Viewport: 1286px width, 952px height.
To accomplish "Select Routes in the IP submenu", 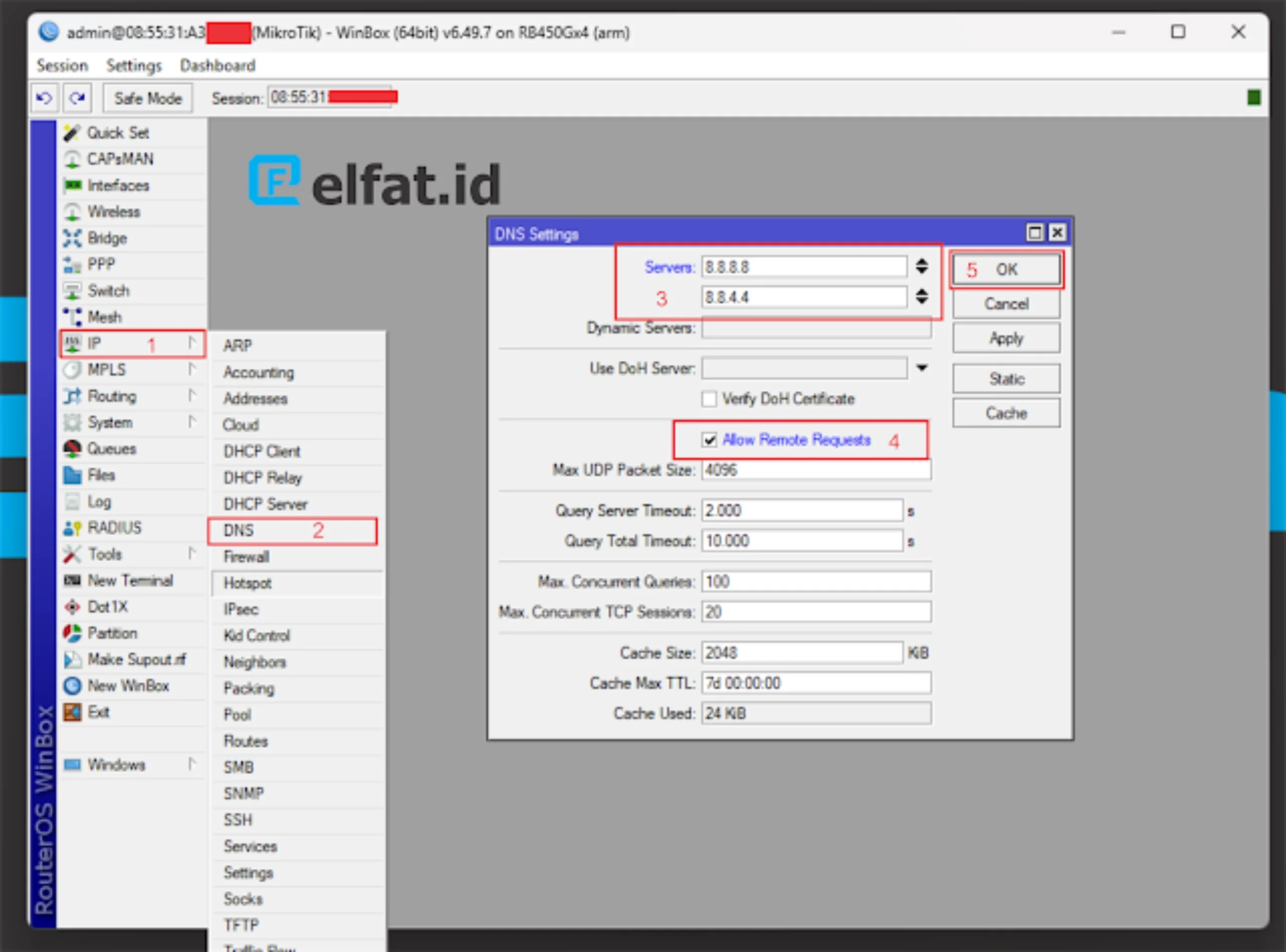I will (x=297, y=741).
